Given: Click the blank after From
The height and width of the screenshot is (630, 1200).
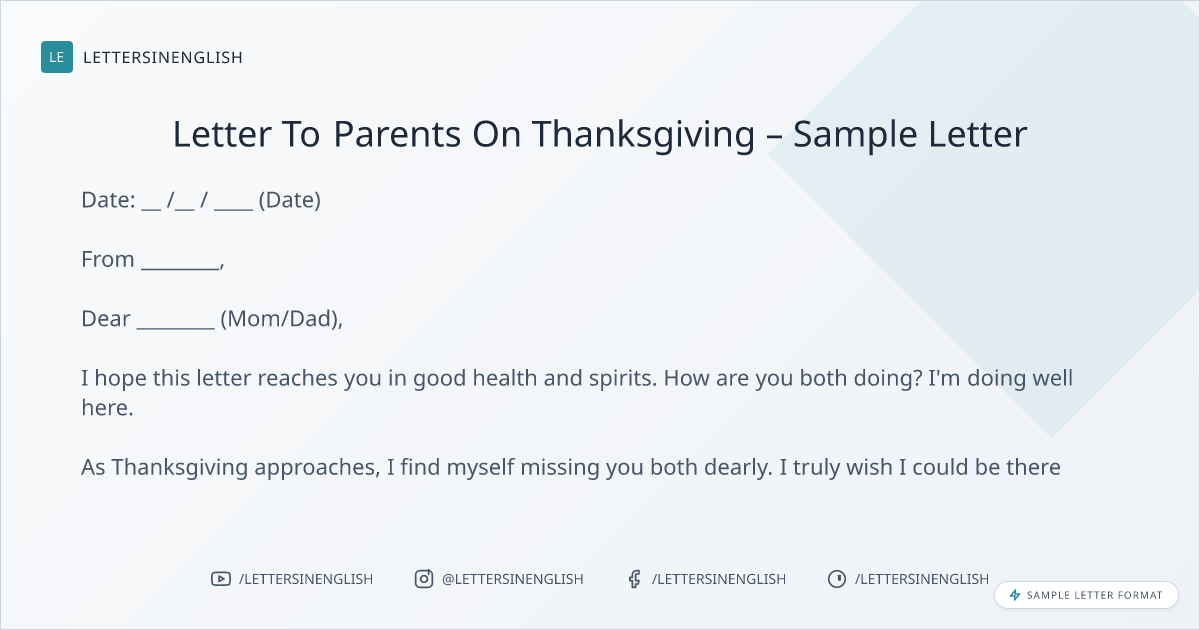Looking at the screenshot, I should [180, 260].
